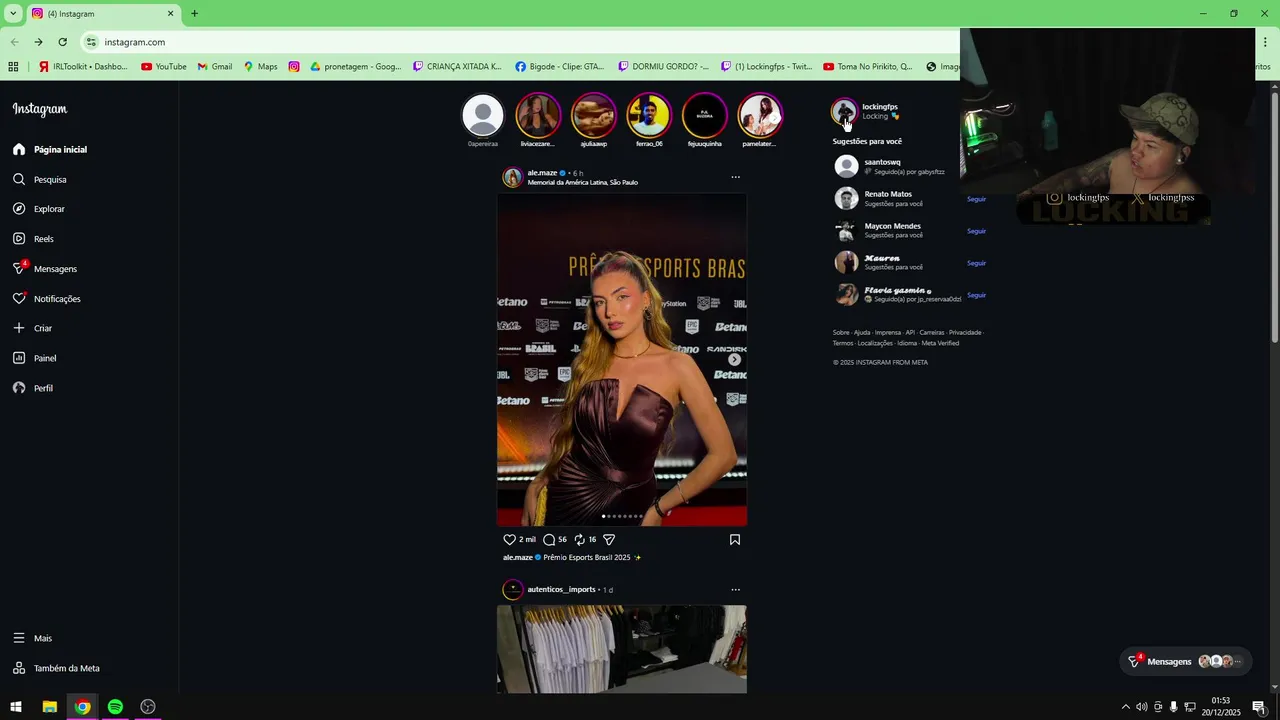Repost the ale.maze post
The height and width of the screenshot is (720, 1280).
[x=579, y=539]
